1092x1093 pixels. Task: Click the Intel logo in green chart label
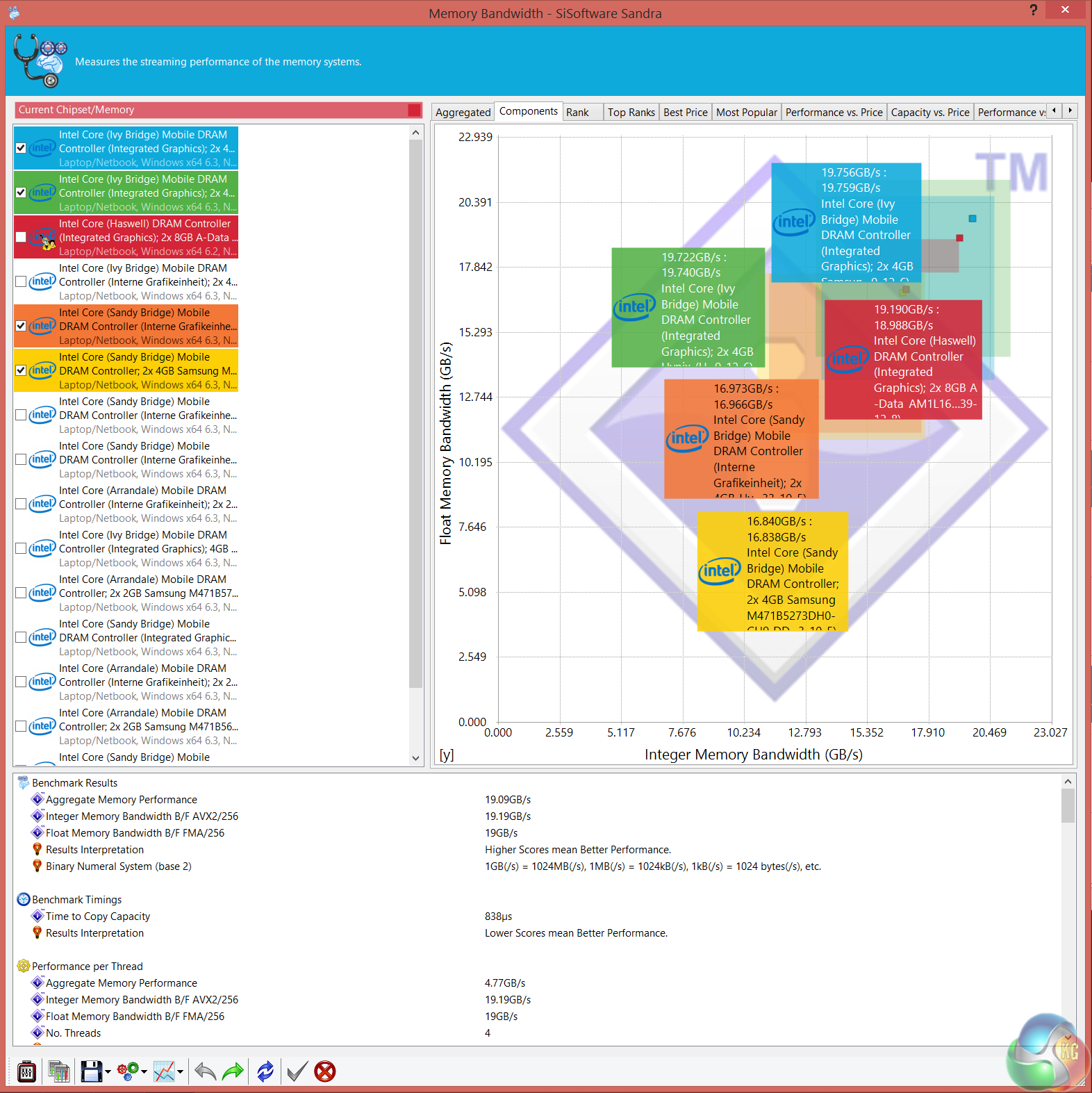pos(634,307)
